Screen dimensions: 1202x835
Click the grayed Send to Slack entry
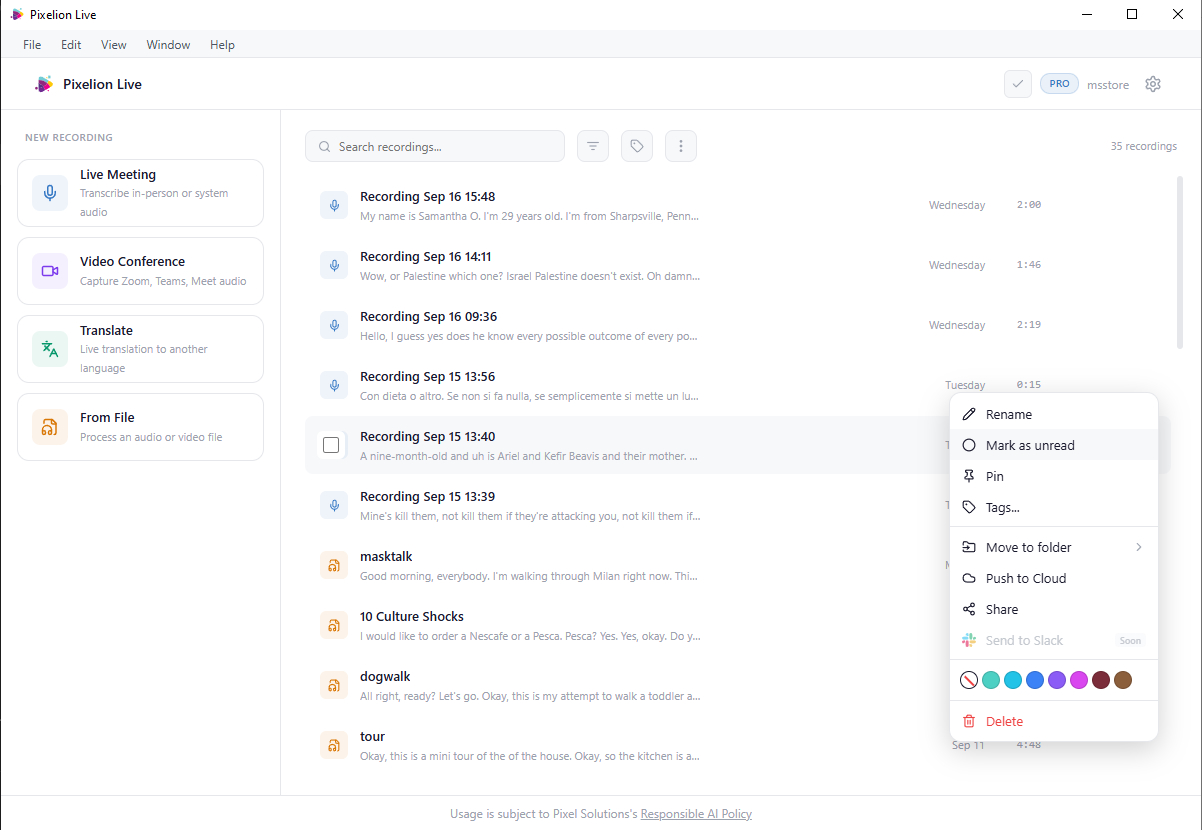[1054, 640]
